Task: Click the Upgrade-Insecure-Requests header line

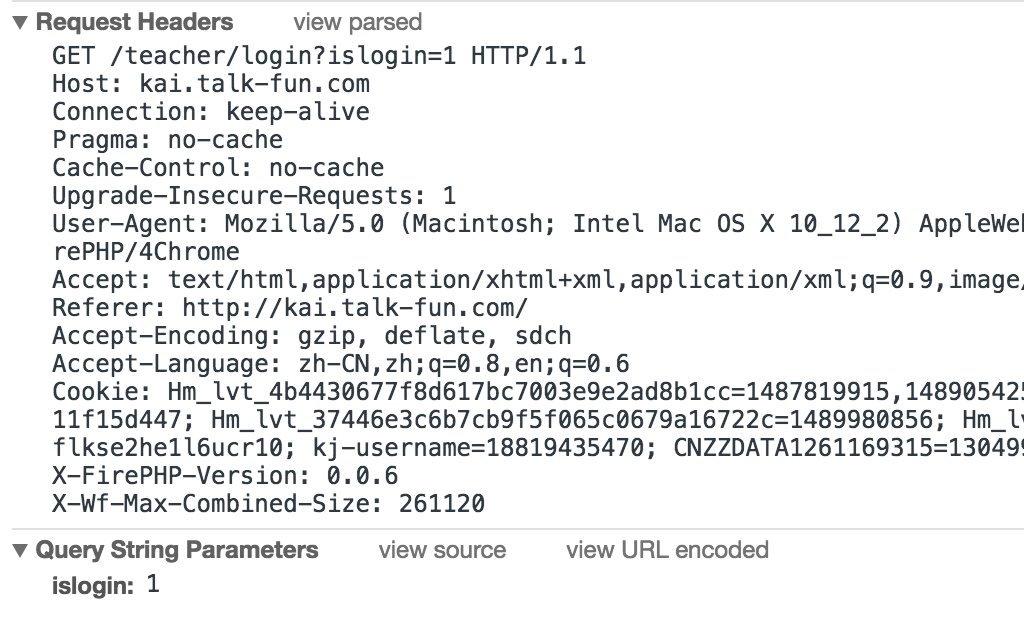Action: 254,196
